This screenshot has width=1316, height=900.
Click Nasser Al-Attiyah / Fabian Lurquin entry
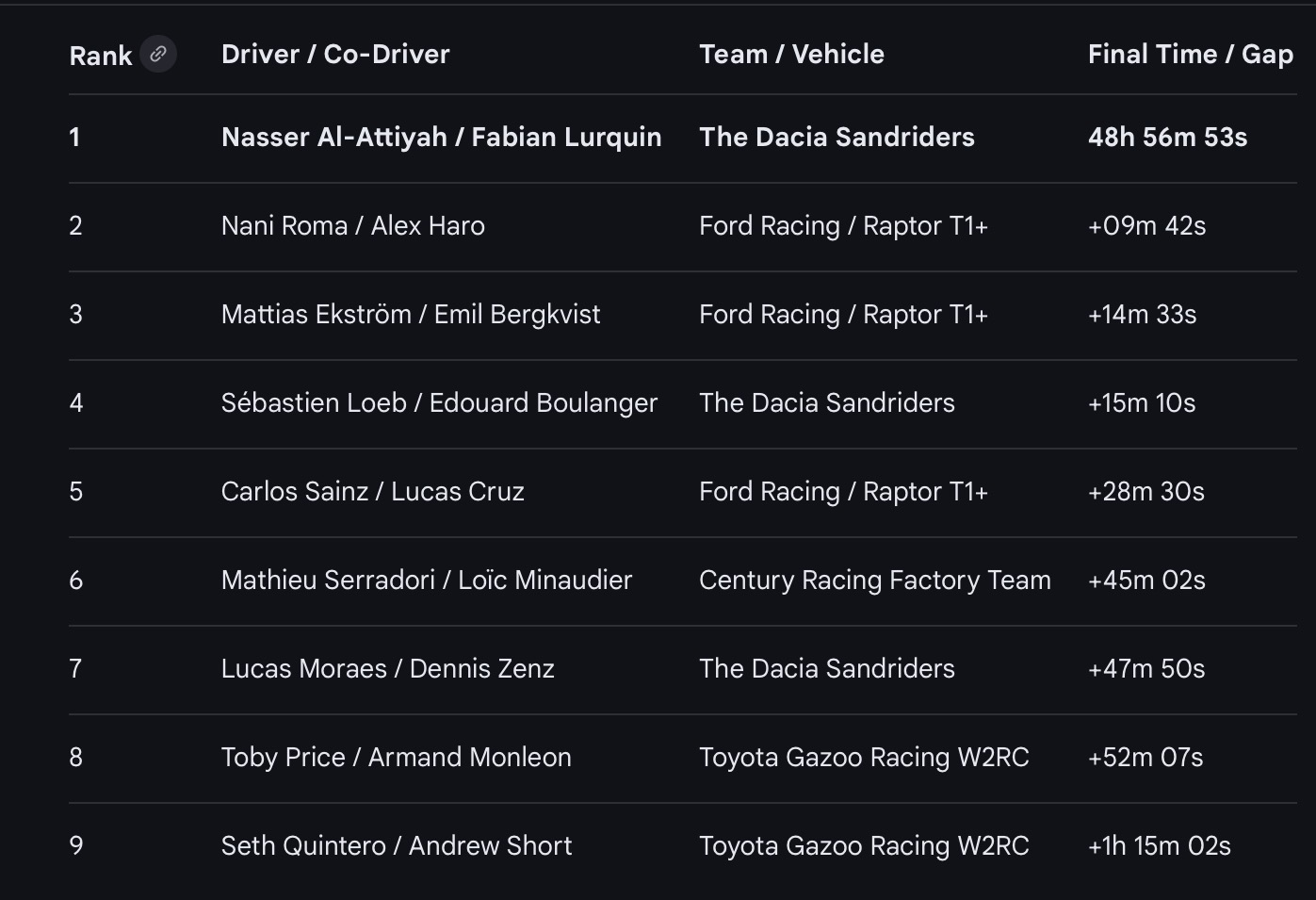tap(441, 137)
